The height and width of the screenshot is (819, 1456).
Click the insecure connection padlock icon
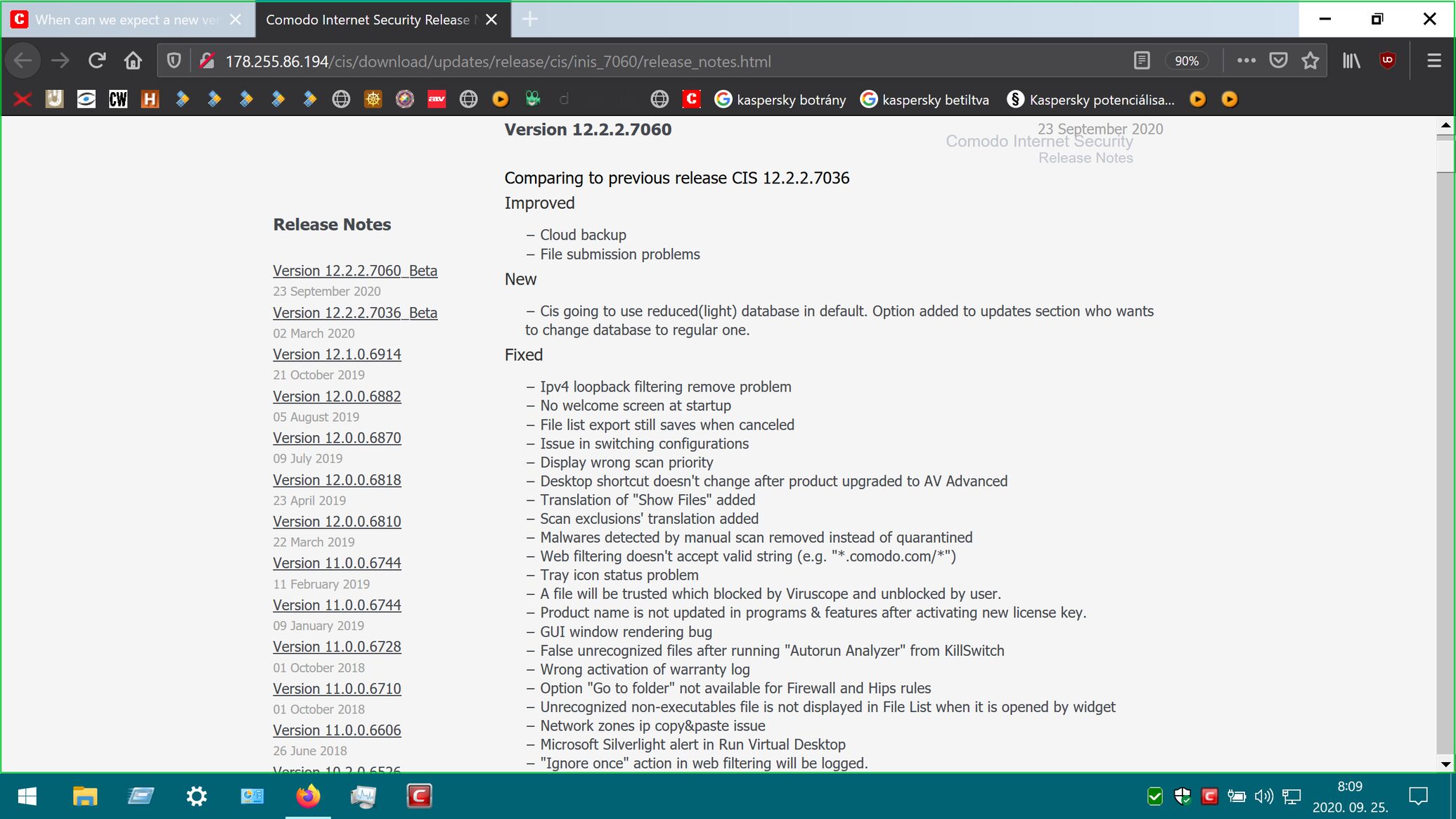tap(206, 61)
